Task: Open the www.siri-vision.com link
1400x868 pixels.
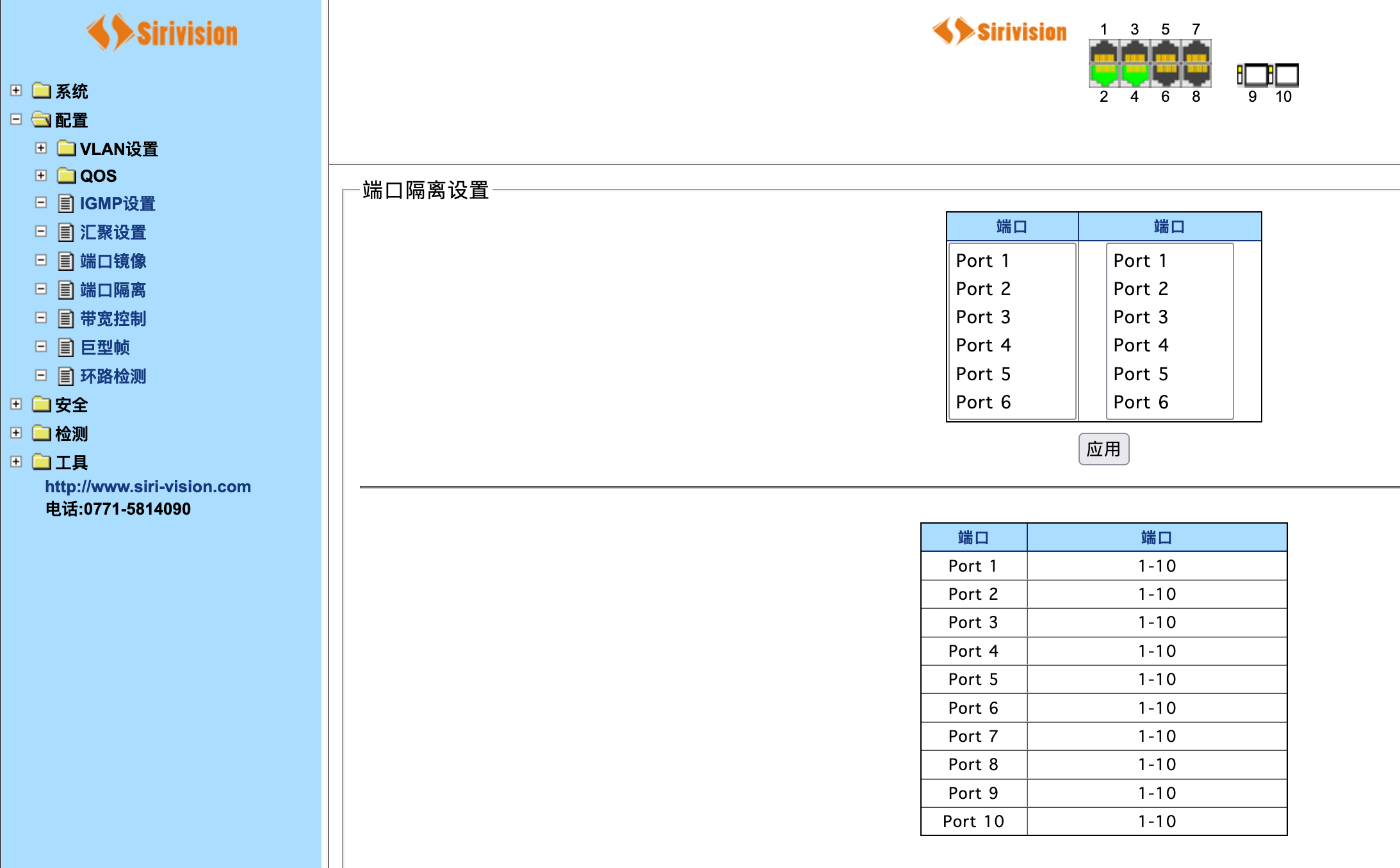Action: pyautogui.click(x=147, y=486)
